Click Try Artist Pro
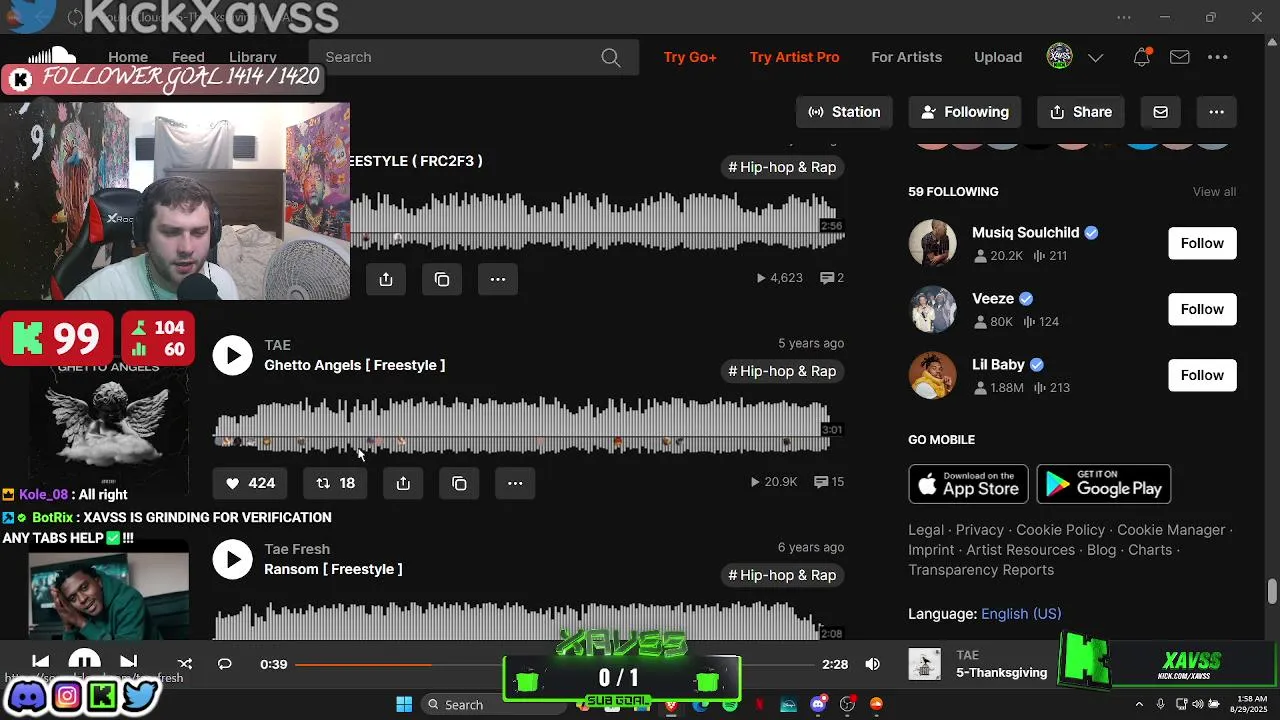Image resolution: width=1280 pixels, height=720 pixels. coord(794,57)
